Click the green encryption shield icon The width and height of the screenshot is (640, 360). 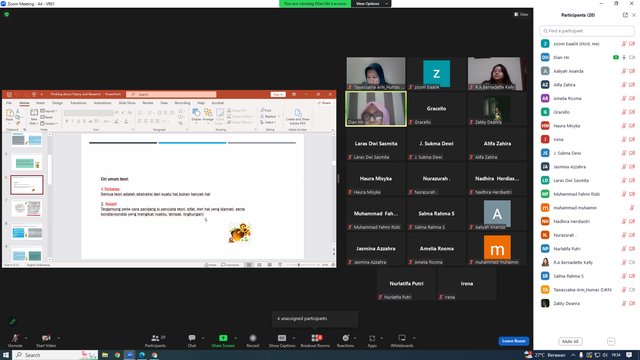(7, 14)
